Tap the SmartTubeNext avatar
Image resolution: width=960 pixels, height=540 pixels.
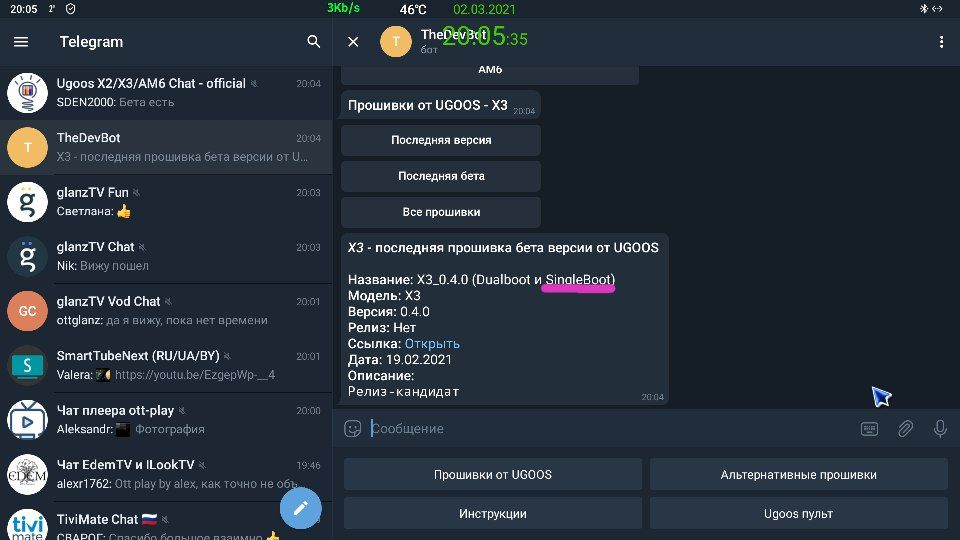pos(27,365)
